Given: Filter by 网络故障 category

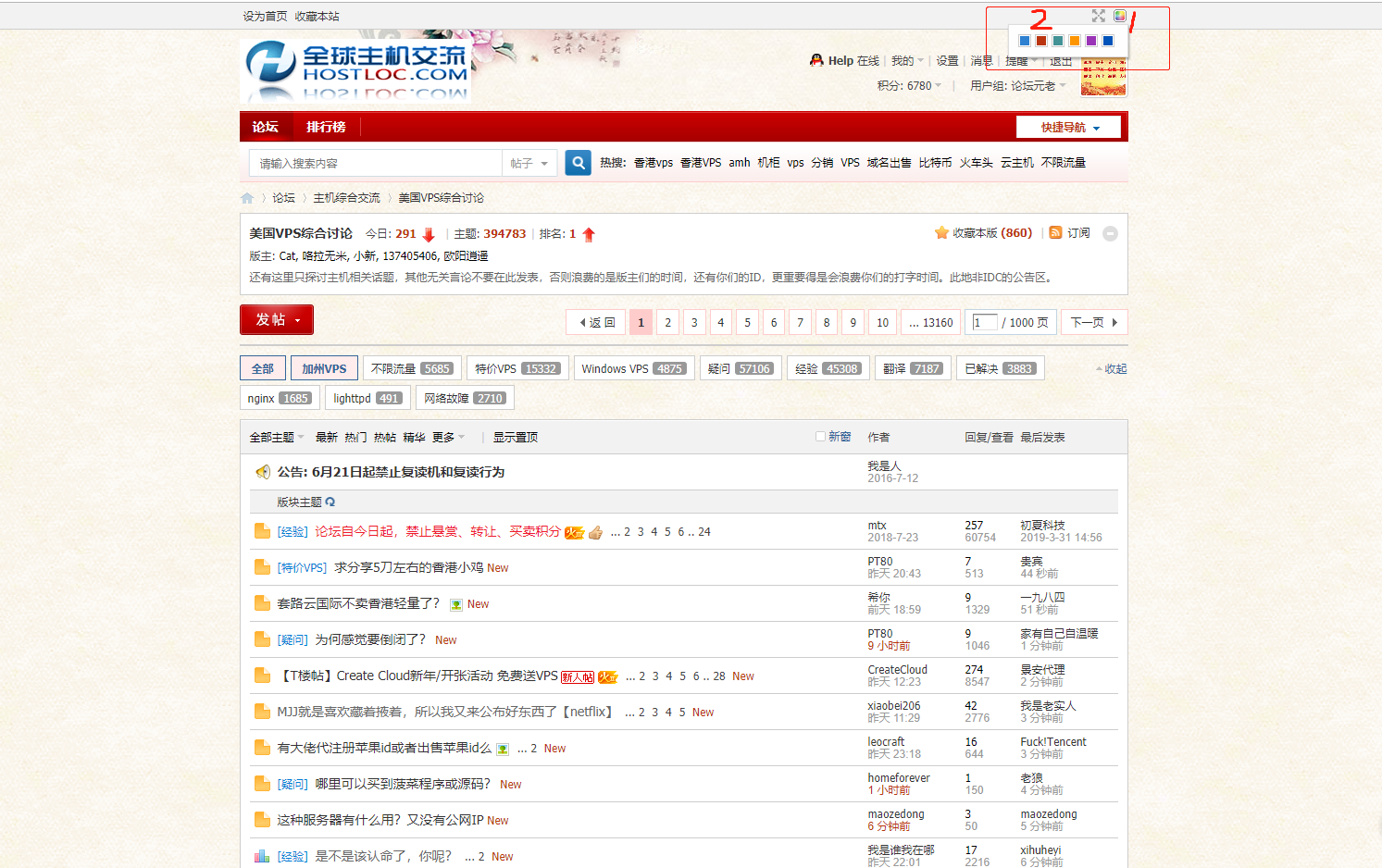Looking at the screenshot, I should coord(464,398).
